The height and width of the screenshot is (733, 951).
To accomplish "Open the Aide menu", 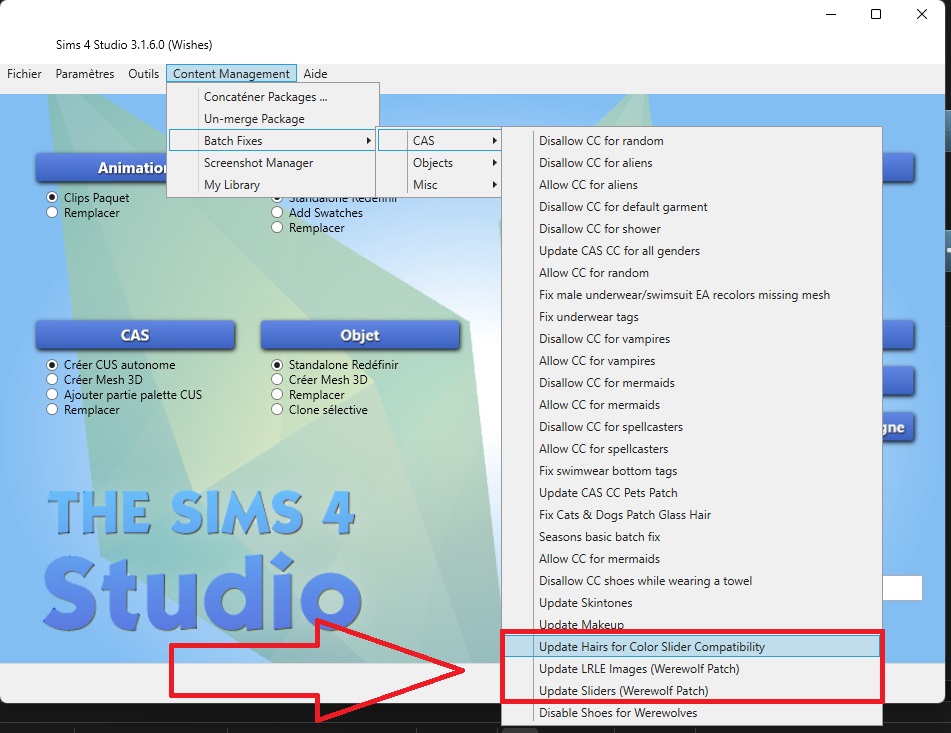I will (x=315, y=73).
